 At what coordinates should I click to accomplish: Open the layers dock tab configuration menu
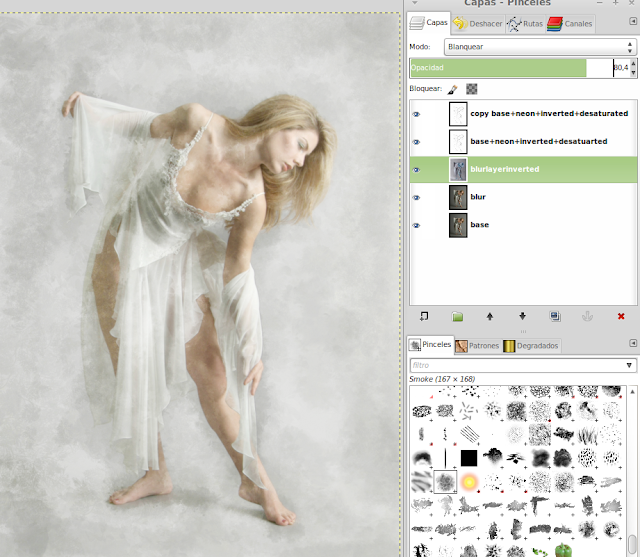(x=632, y=21)
